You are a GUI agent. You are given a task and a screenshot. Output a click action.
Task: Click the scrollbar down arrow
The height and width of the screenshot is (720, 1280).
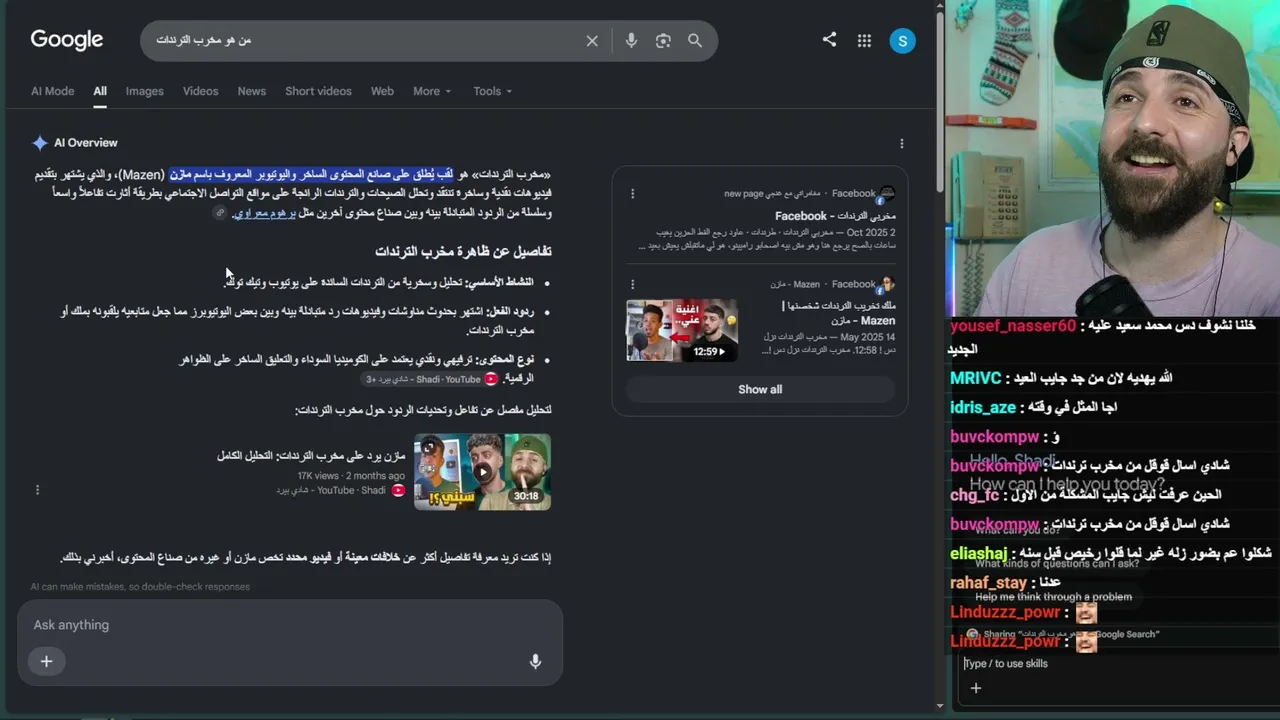[x=940, y=705]
